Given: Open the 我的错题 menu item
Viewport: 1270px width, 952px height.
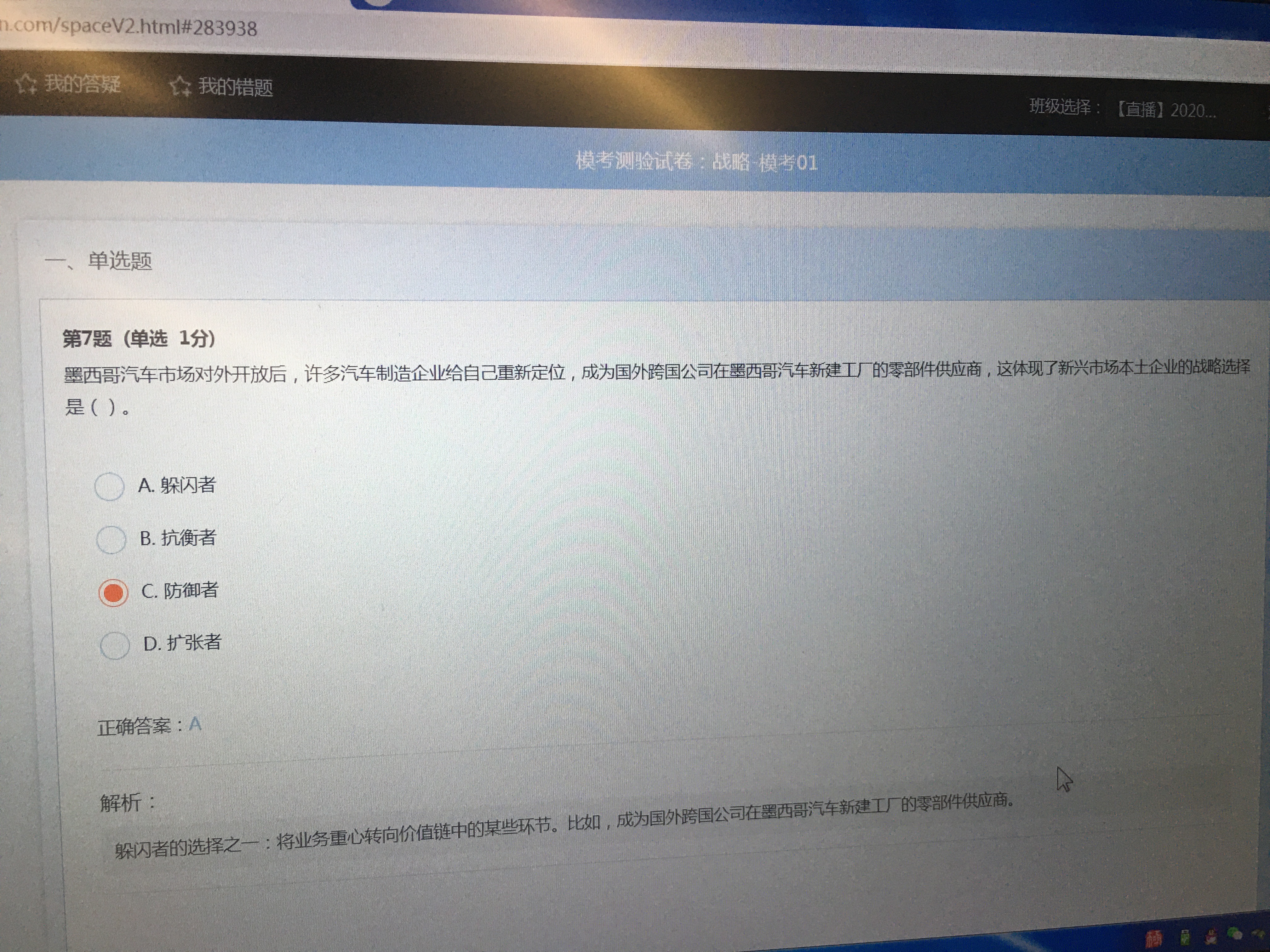Looking at the screenshot, I should (235, 87).
